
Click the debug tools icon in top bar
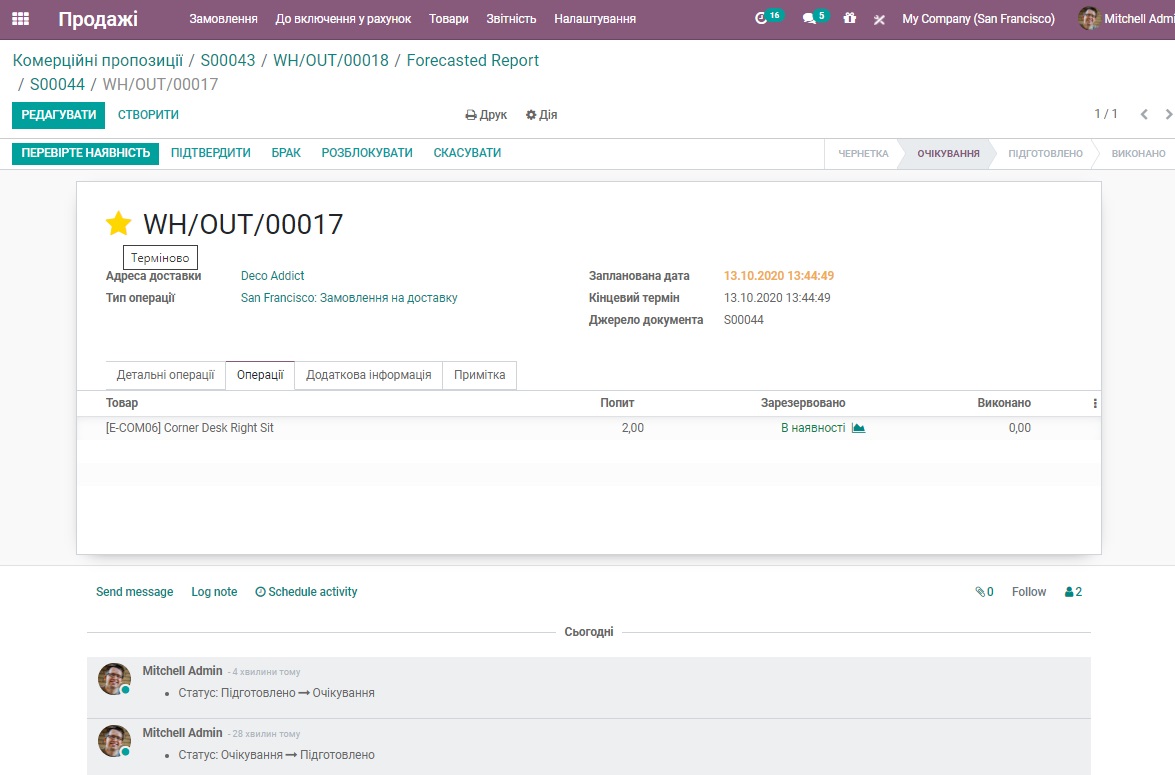(879, 19)
